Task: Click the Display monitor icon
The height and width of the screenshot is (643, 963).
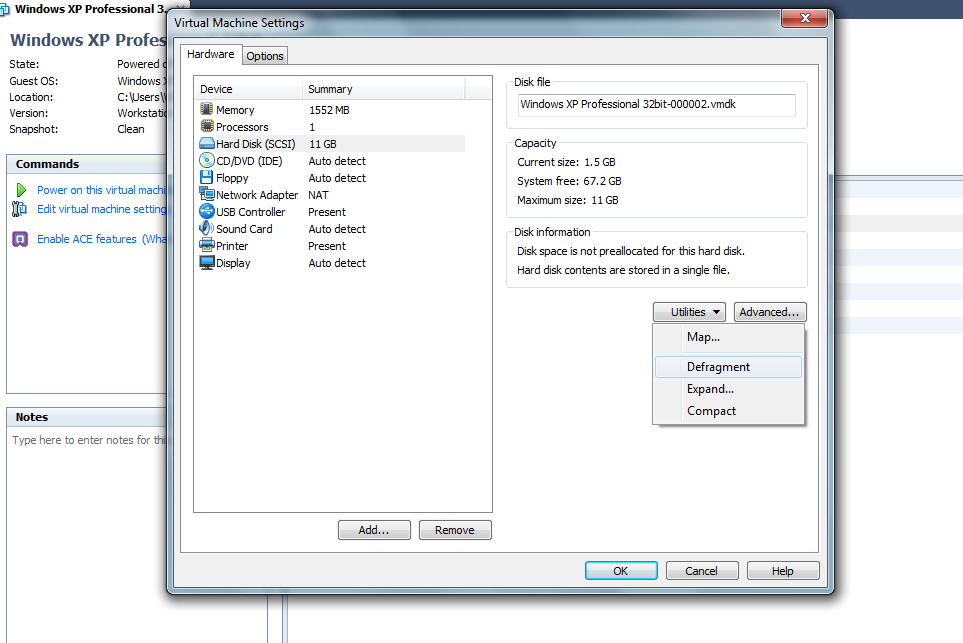Action: (206, 262)
